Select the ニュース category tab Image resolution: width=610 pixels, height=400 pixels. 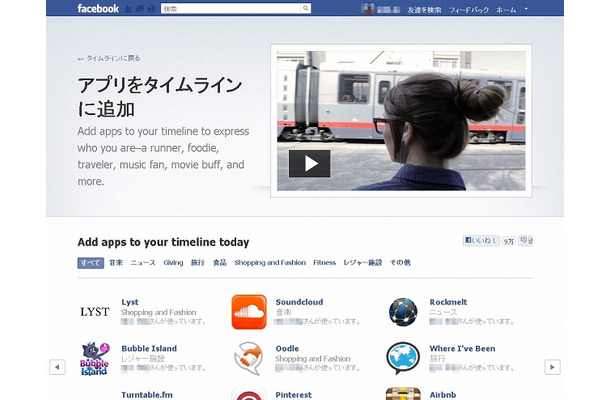(x=143, y=263)
